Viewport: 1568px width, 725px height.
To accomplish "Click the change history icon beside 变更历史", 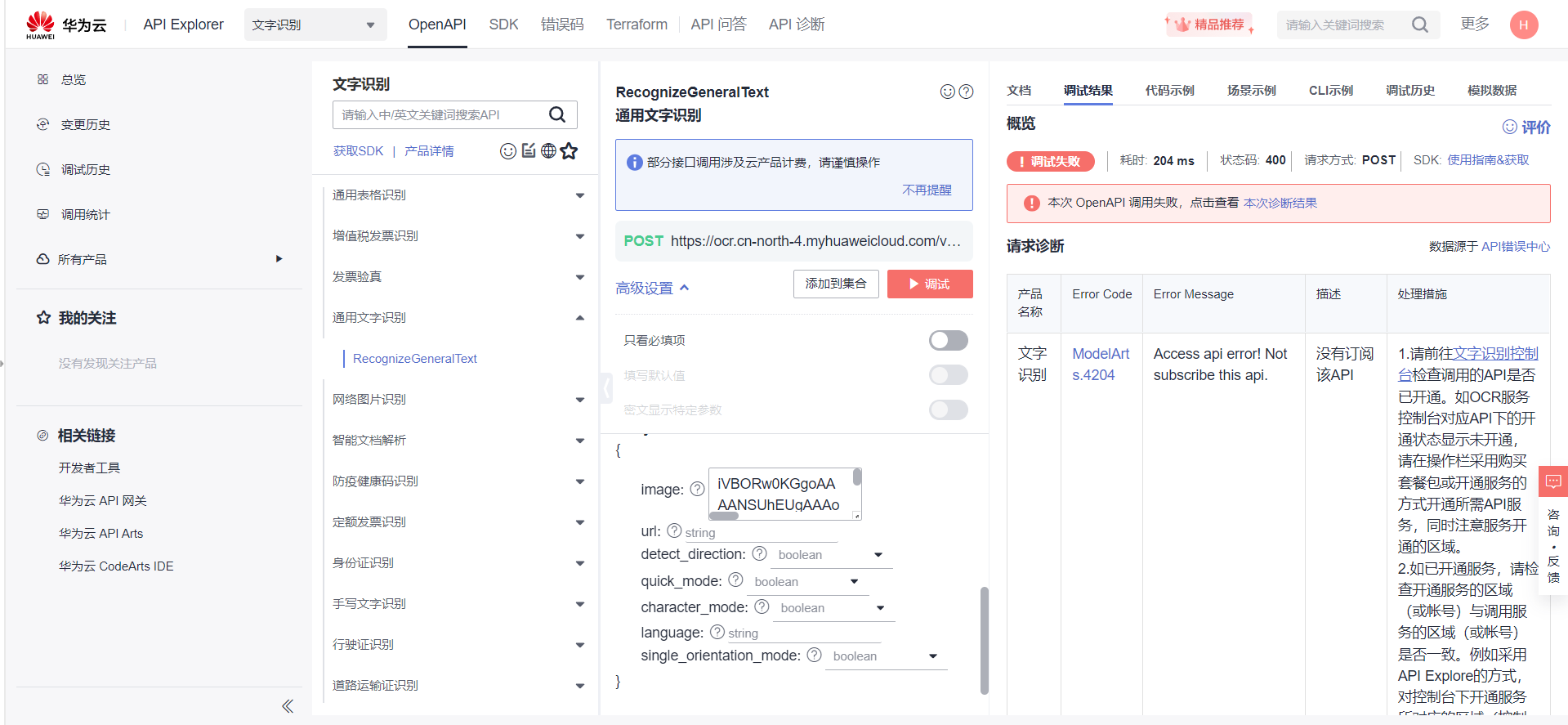I will tap(42, 124).
